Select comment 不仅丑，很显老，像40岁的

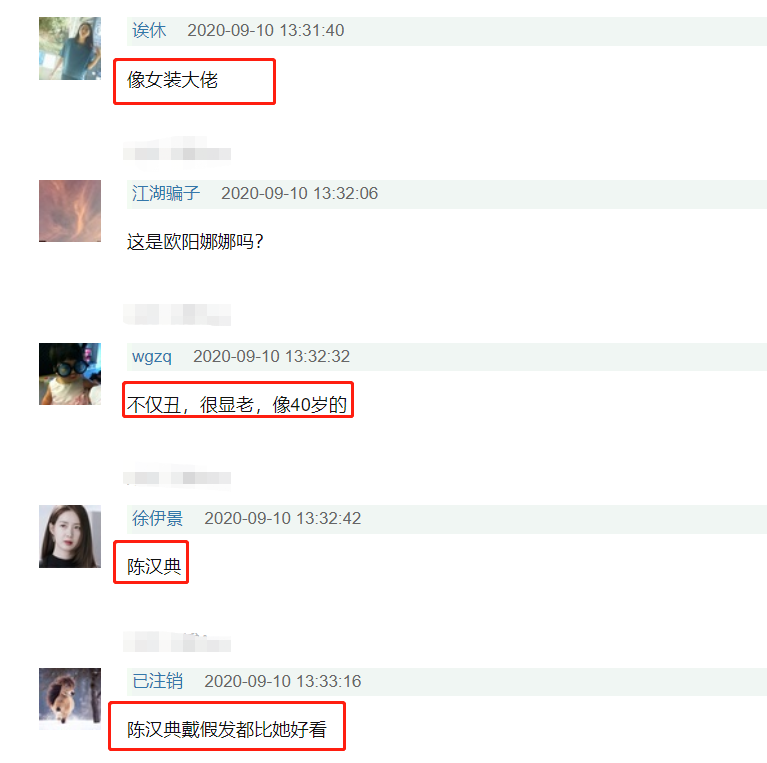(237, 405)
